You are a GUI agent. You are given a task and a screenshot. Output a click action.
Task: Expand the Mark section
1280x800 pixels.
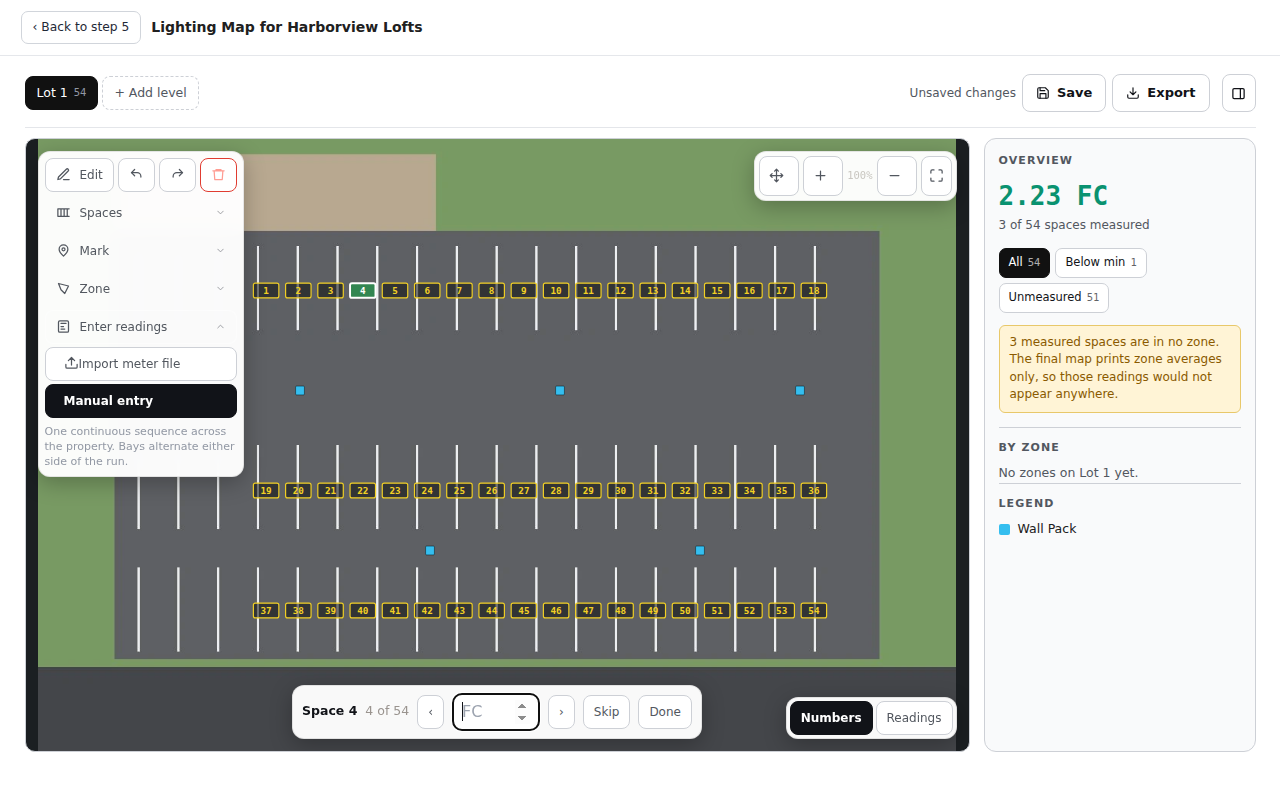(141, 251)
